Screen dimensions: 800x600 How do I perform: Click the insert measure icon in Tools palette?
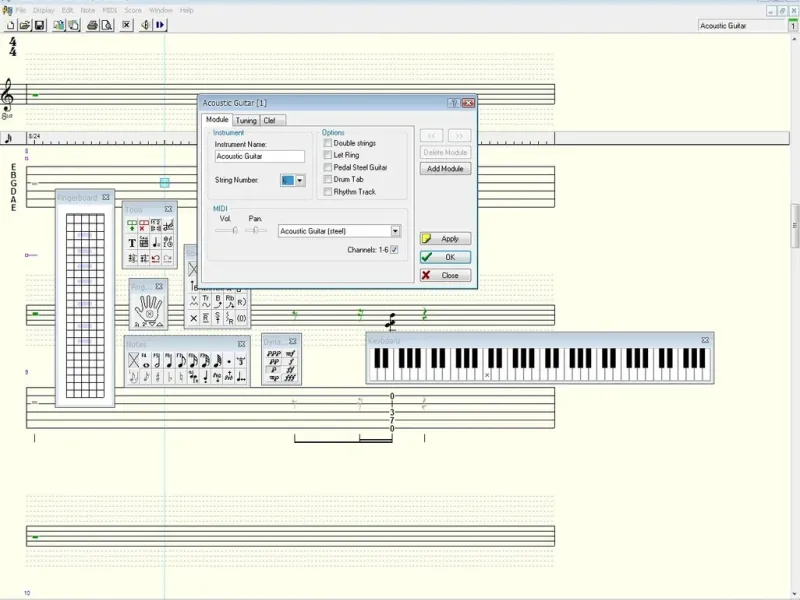(132, 226)
